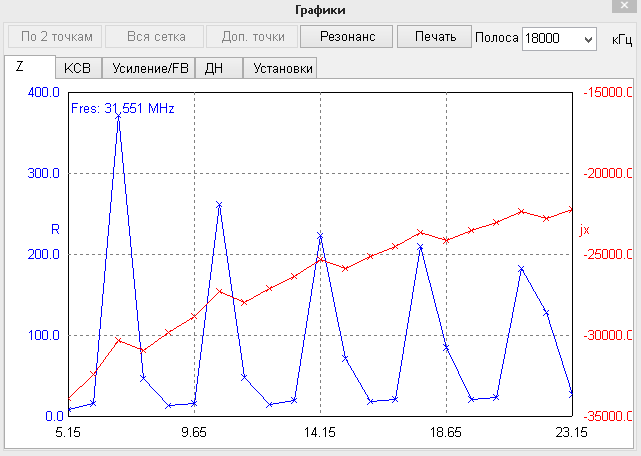Open the КСВ tab
The image size is (641, 456).
point(76,69)
